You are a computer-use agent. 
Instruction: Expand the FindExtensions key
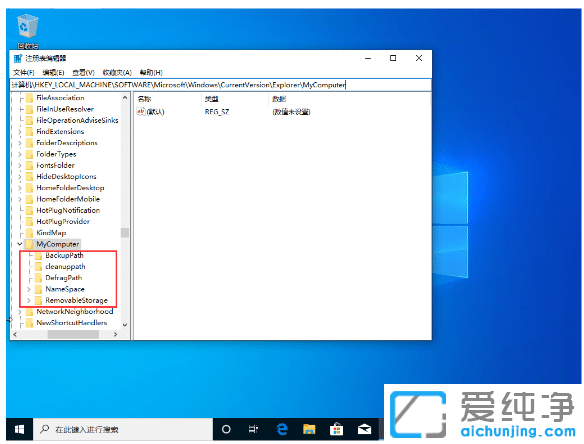point(20,131)
